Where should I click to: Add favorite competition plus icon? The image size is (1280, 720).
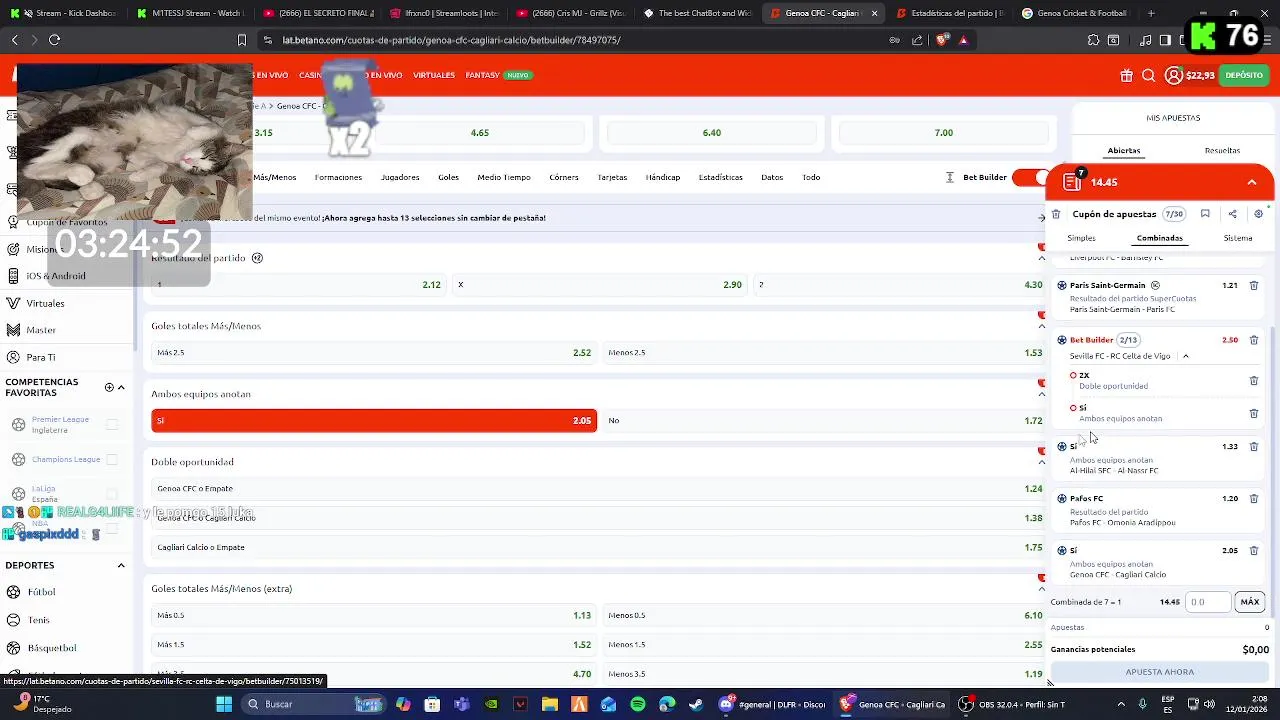click(x=109, y=387)
